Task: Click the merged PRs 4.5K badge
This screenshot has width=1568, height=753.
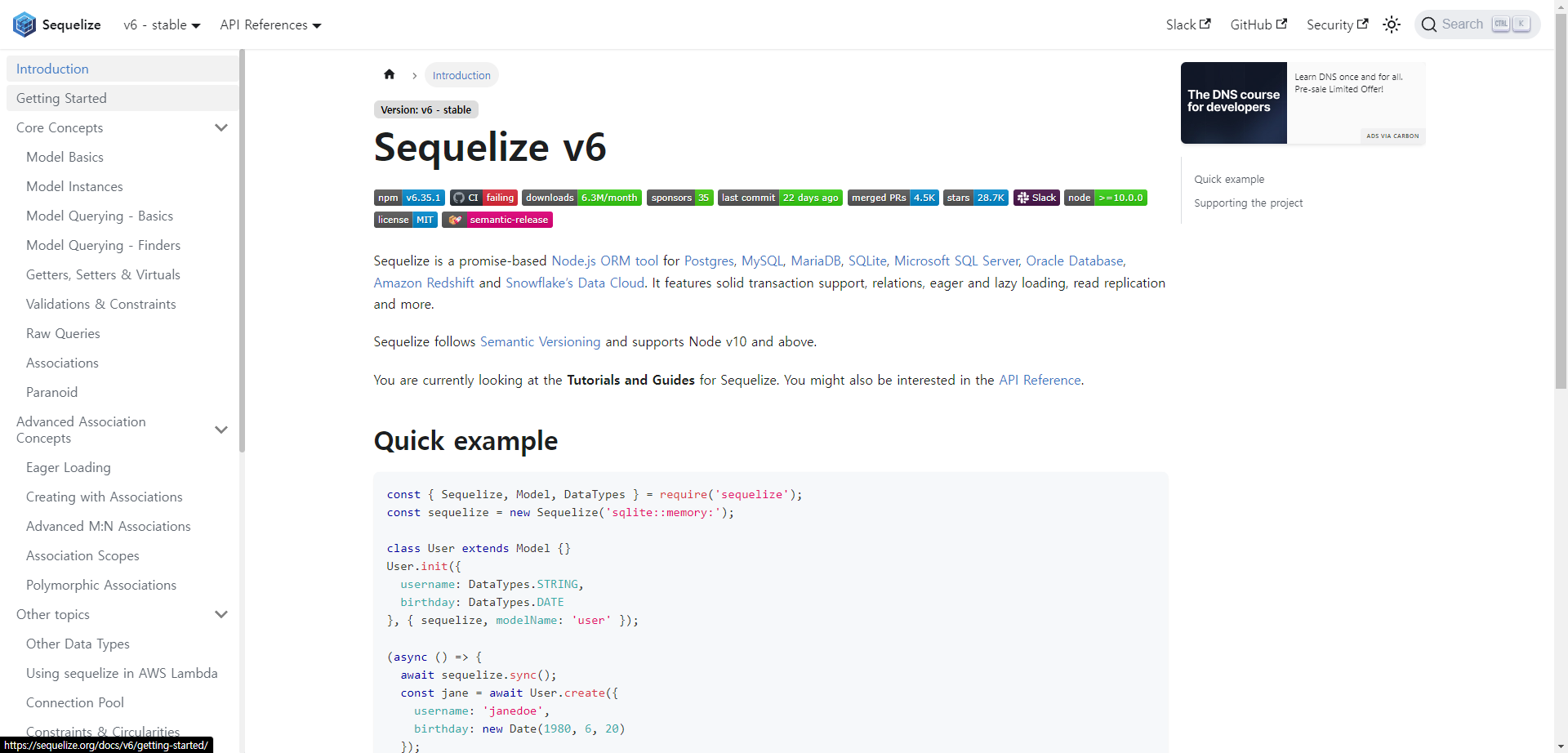Action: point(893,198)
